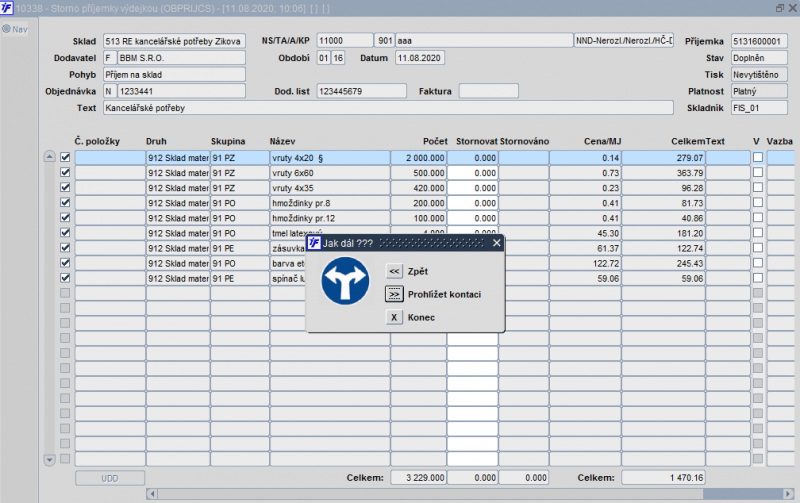Click the field showing aaa
Image resolution: width=800 pixels, height=503 pixels.
(484, 41)
